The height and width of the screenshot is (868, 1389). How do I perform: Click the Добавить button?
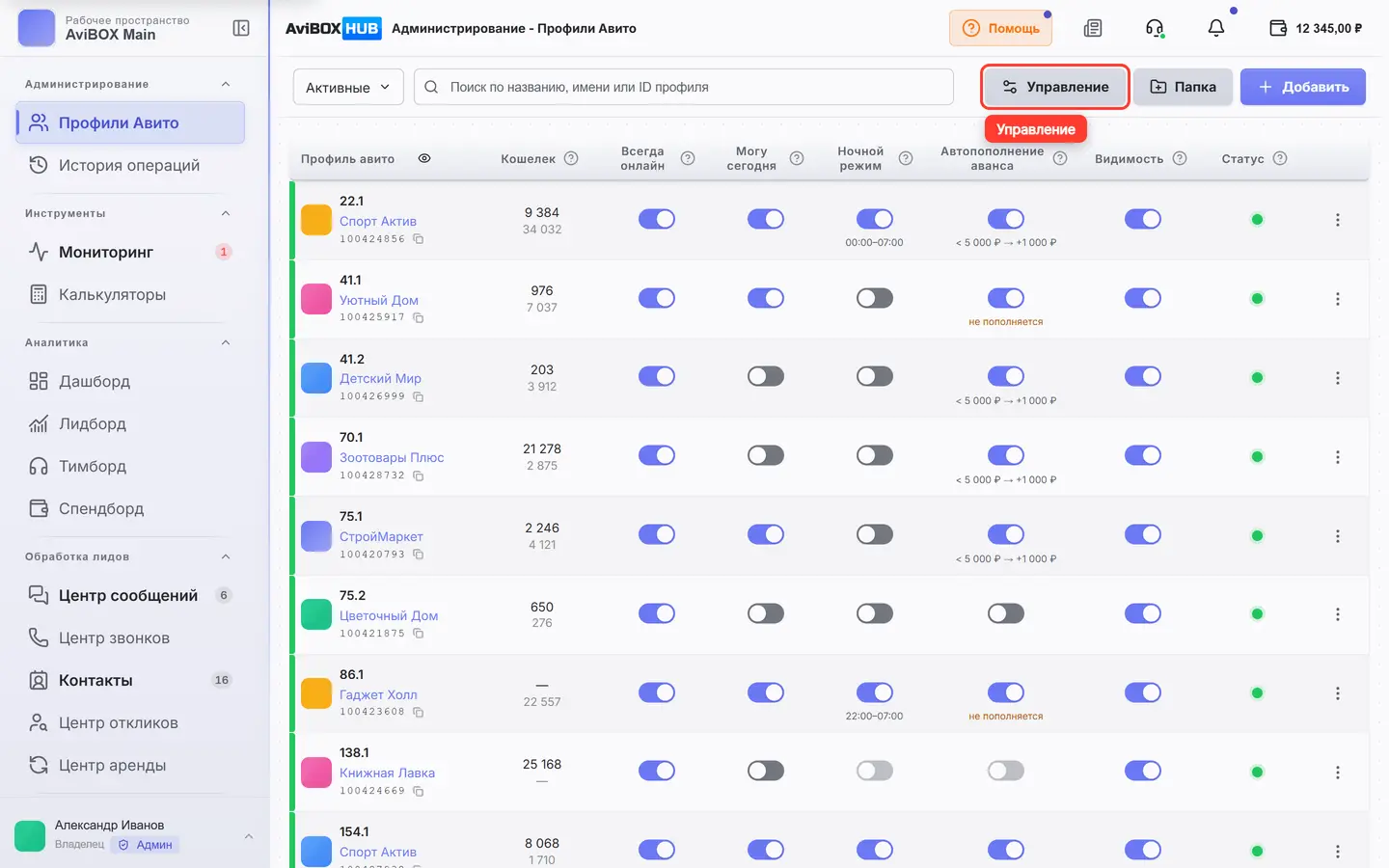point(1303,87)
